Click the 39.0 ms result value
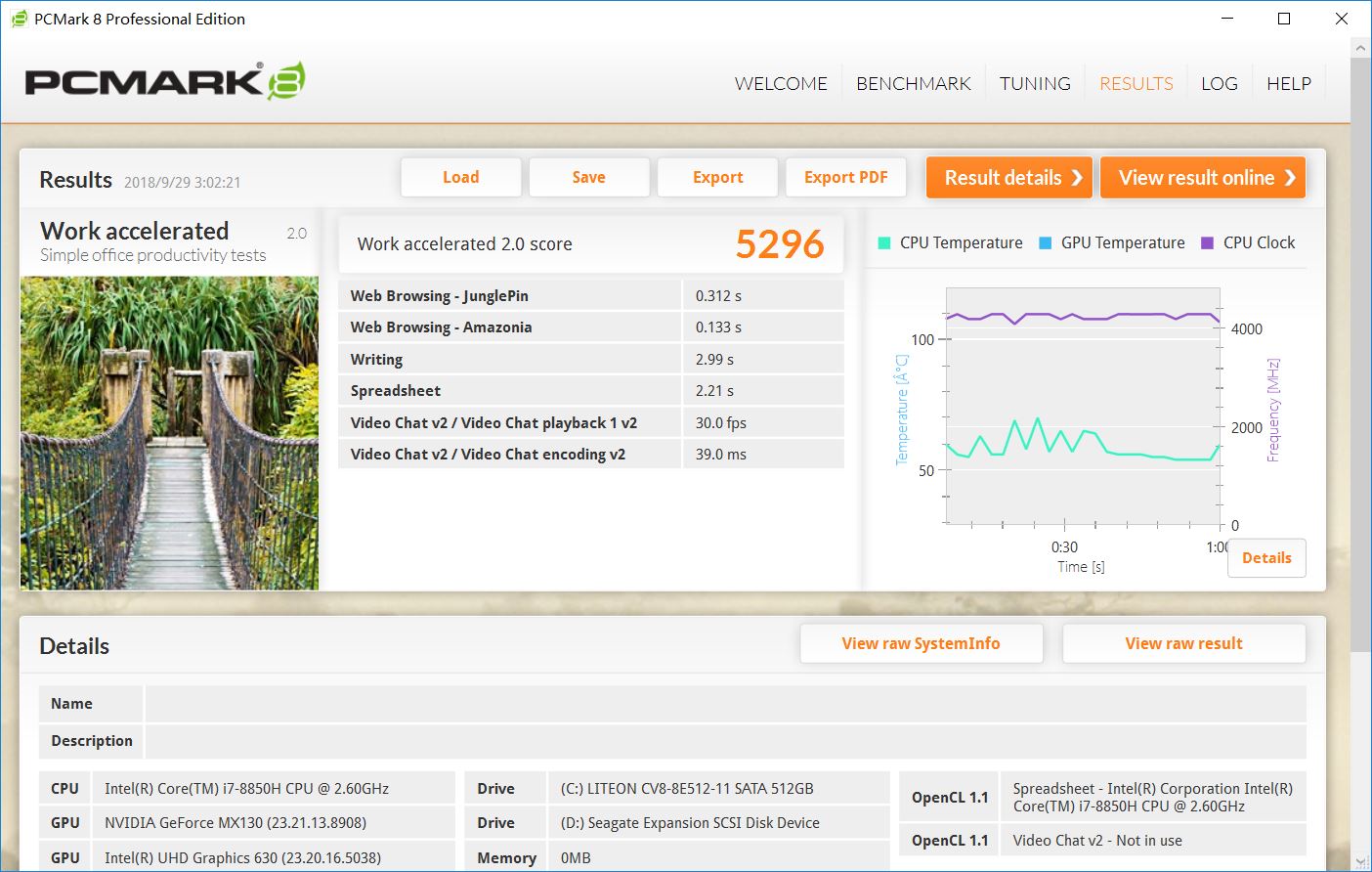 tap(721, 455)
